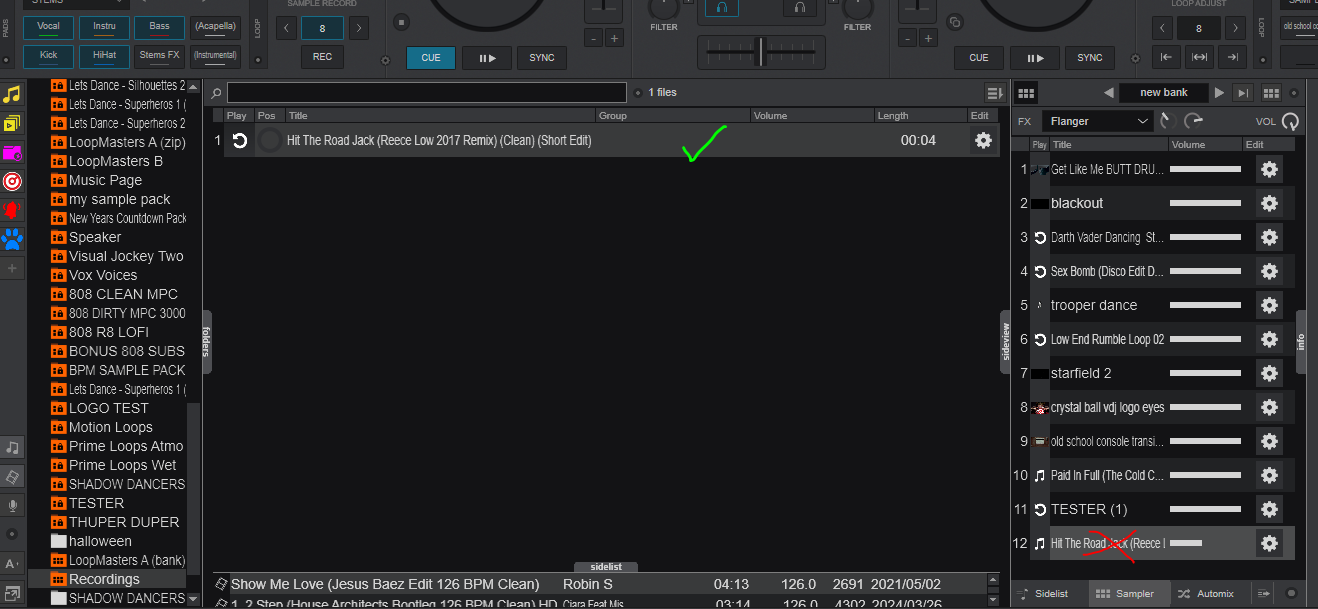Viewport: 1318px width, 609px height.
Task: Click the red target icon in left sidebar
Action: point(13,181)
